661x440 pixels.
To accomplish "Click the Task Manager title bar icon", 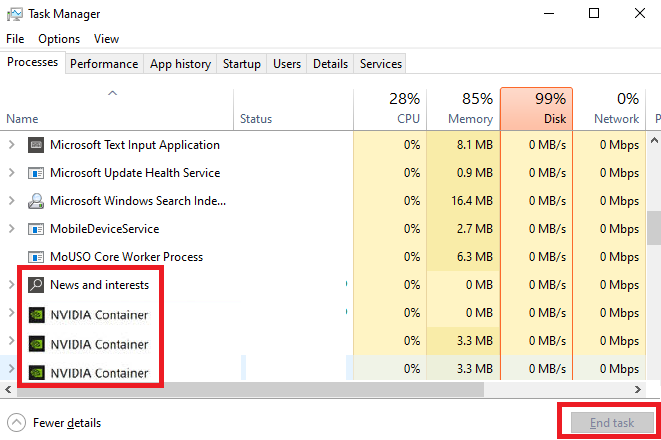I will tap(15, 13).
